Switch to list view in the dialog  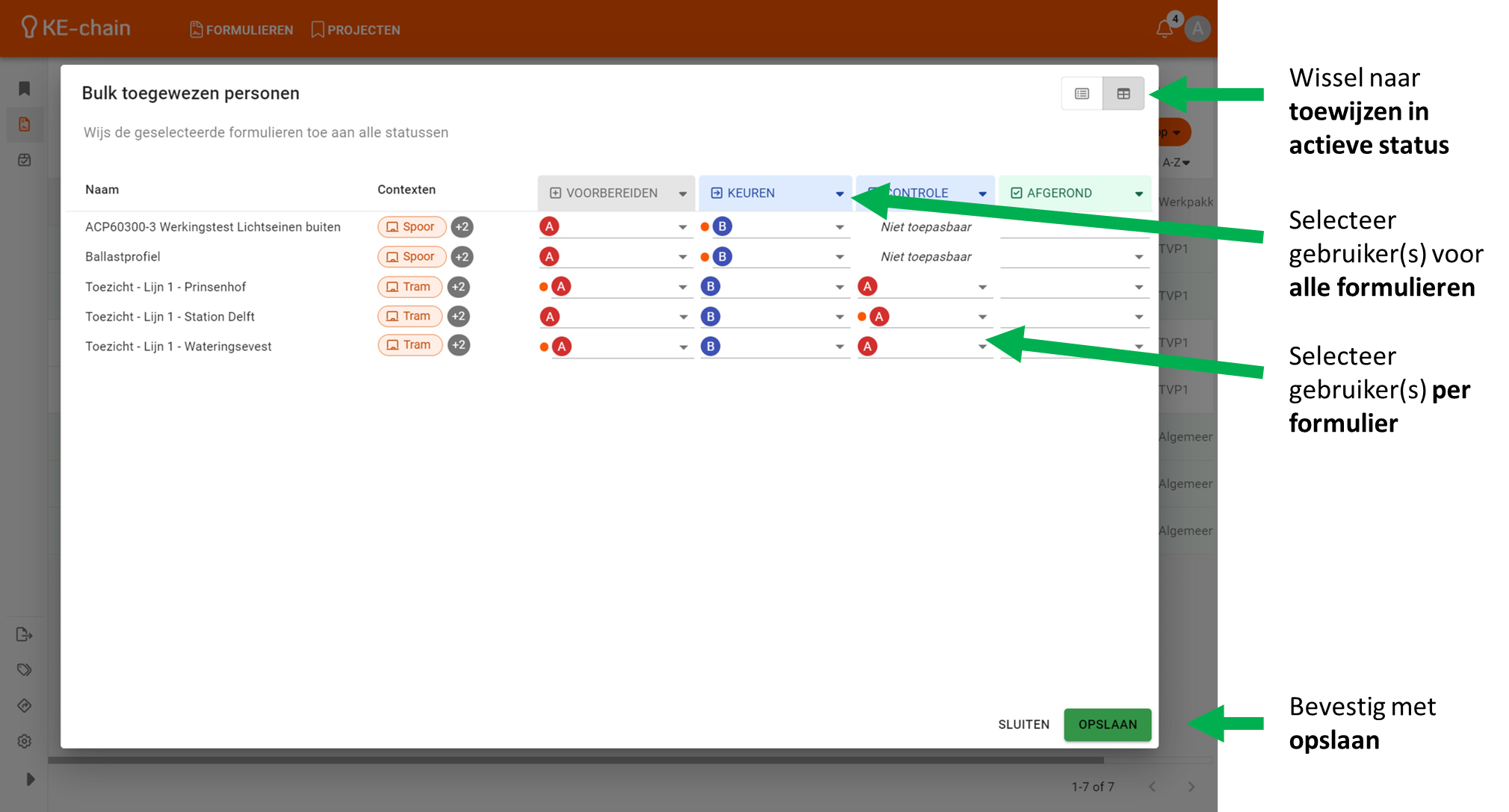coord(1082,93)
